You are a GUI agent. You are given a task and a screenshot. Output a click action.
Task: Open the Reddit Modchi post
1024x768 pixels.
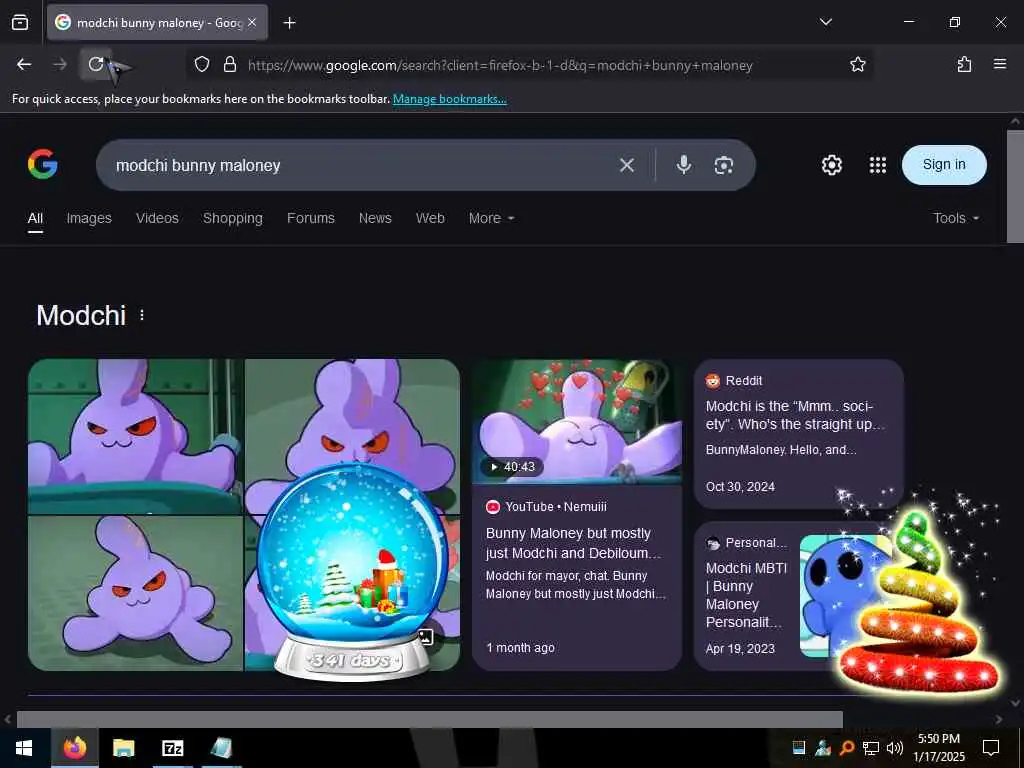(x=798, y=434)
